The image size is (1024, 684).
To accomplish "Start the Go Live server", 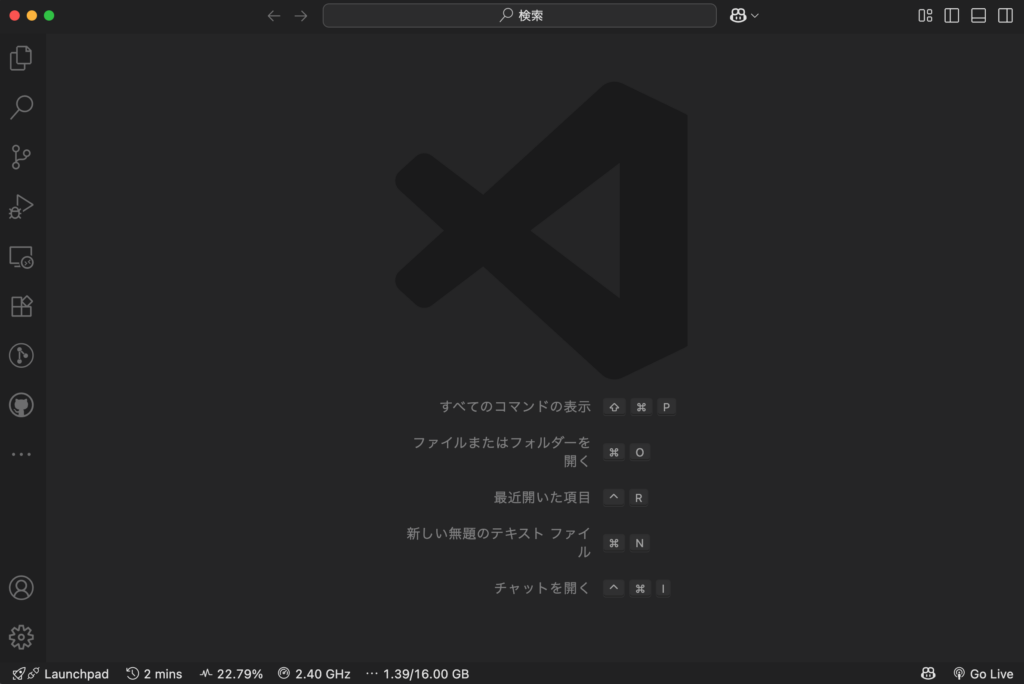I will click(x=984, y=674).
